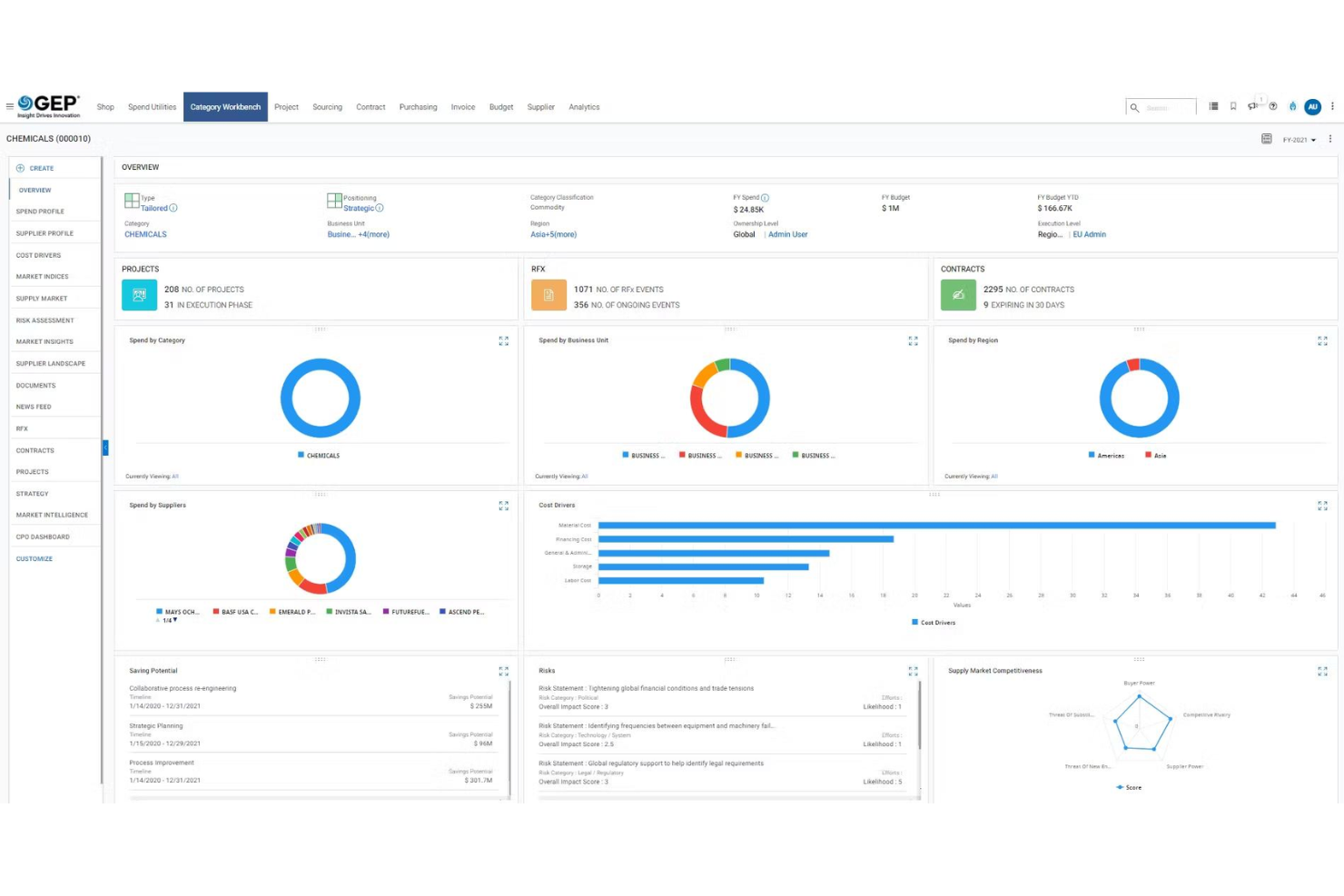This screenshot has height=896, width=1344.
Task: Click the Risks list vertical scrollbar
Action: pos(920,715)
